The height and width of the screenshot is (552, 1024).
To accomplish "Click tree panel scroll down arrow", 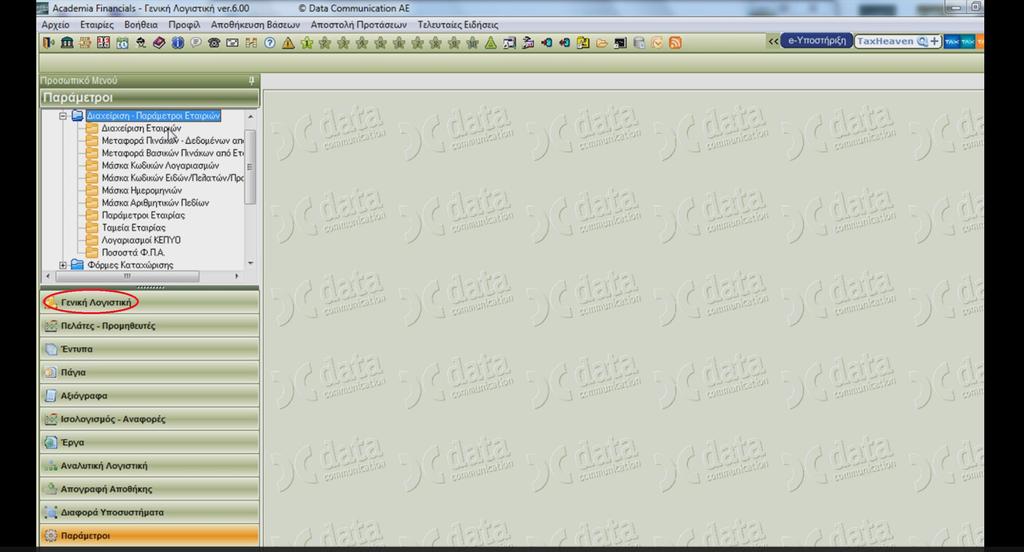I will (251, 263).
